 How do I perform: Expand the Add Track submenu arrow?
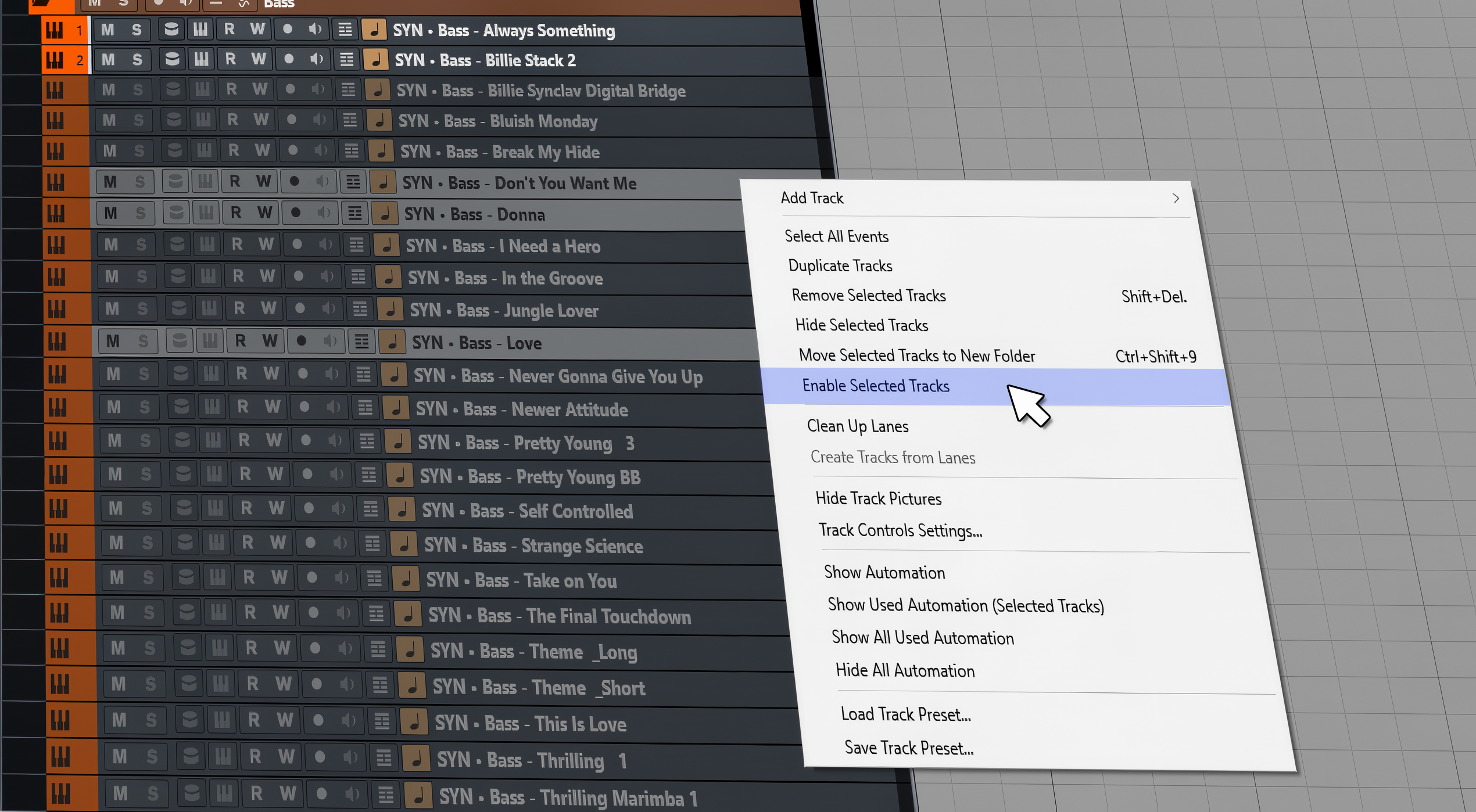1176,199
